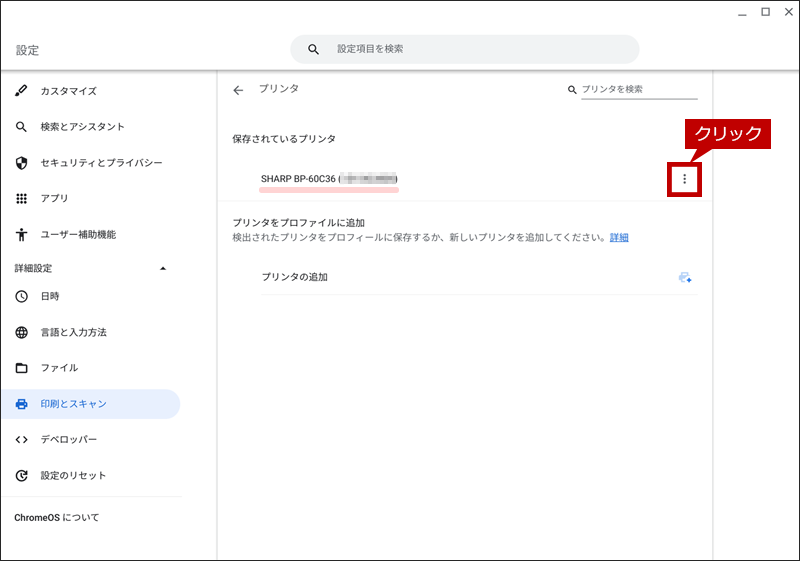Image resolution: width=800 pixels, height=561 pixels.
Task: Click the brush icon beside カスタマイズ
Action: [21, 91]
